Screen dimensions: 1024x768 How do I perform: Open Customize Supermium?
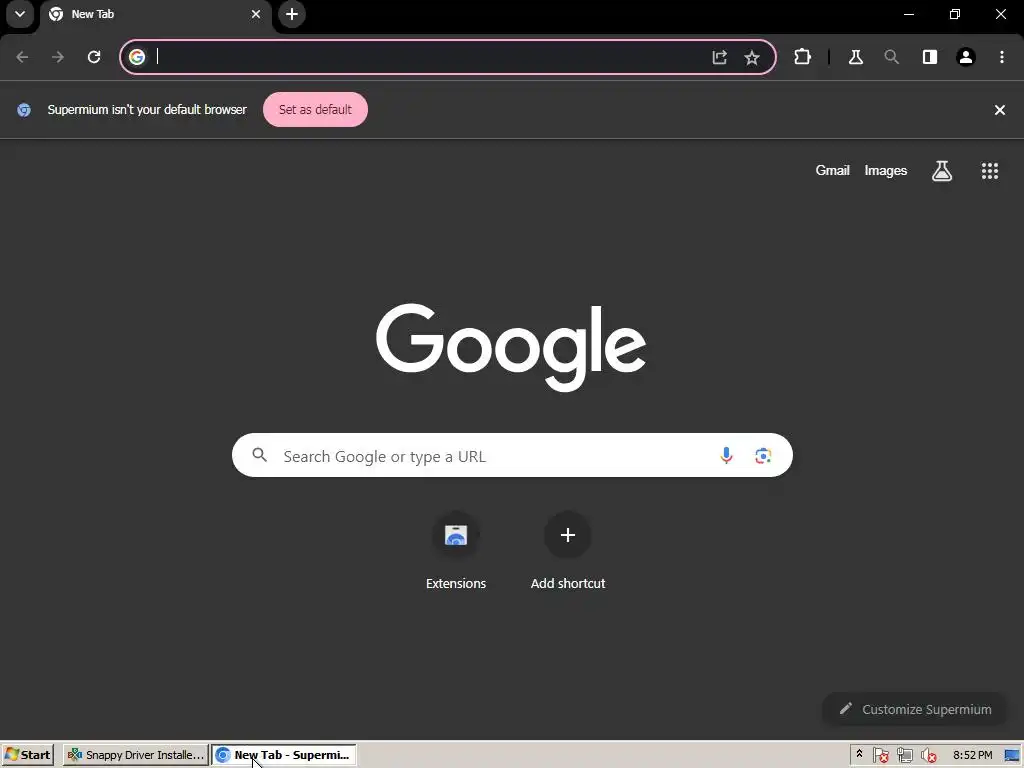[915, 709]
